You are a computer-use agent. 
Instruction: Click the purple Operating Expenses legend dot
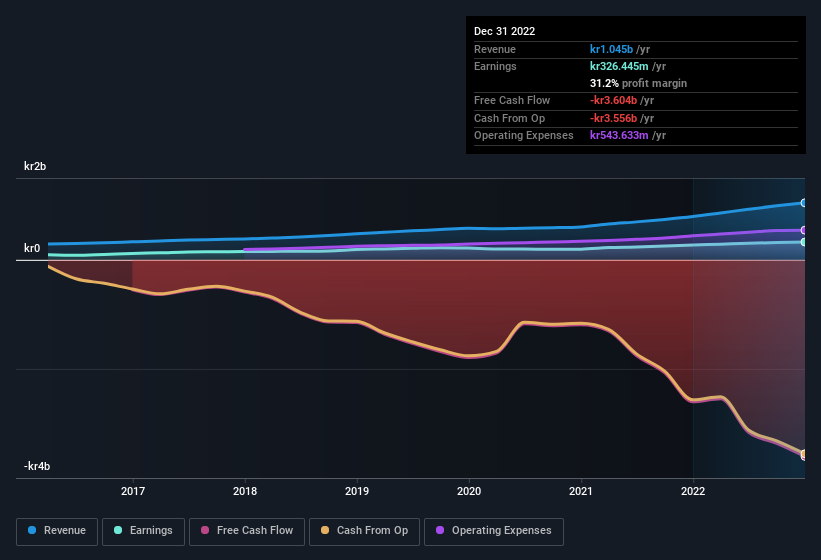point(439,531)
